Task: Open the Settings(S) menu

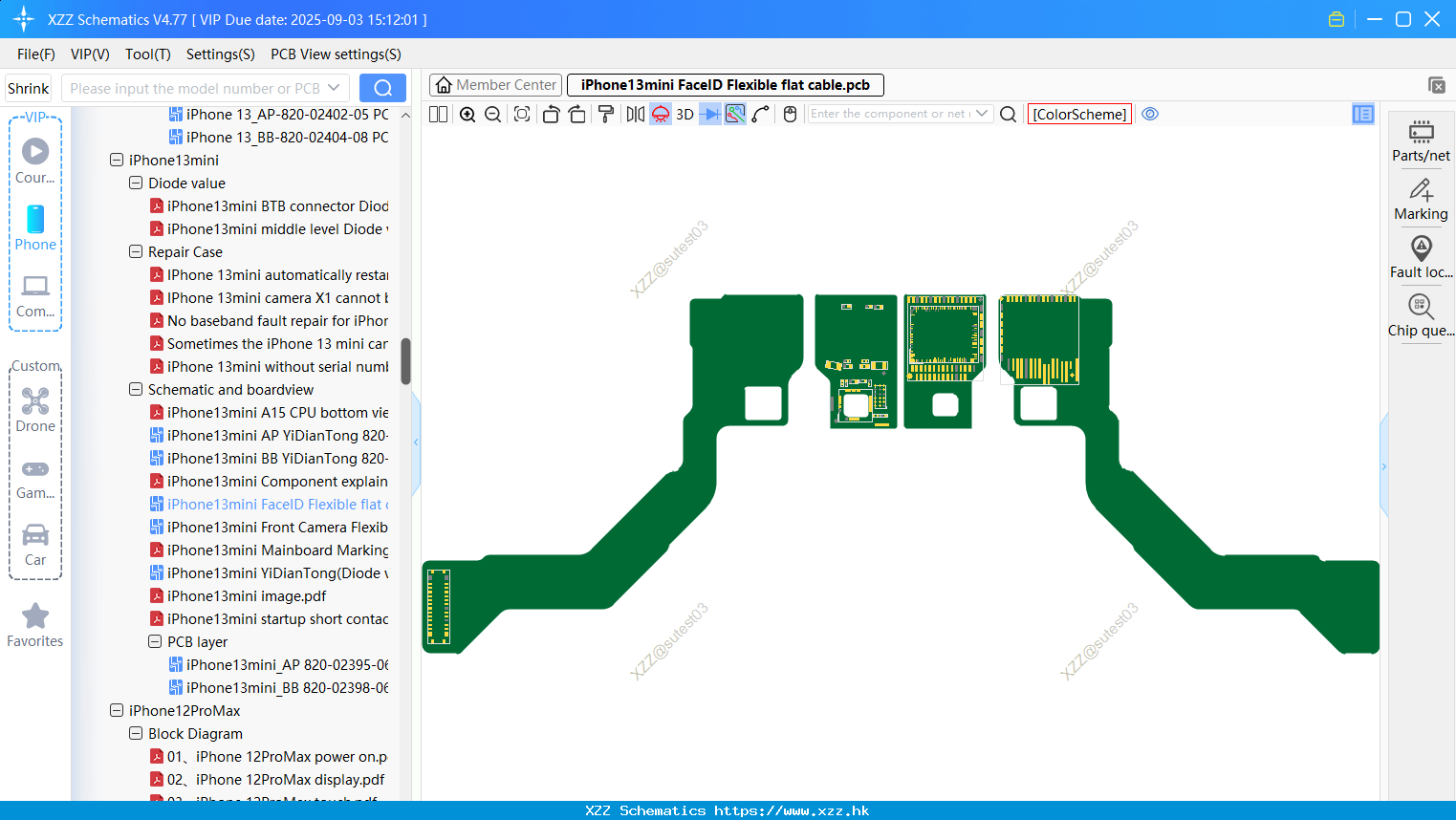Action: tap(221, 54)
